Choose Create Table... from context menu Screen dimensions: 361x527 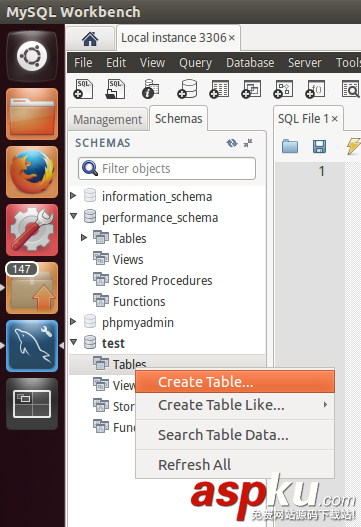[x=235, y=382]
